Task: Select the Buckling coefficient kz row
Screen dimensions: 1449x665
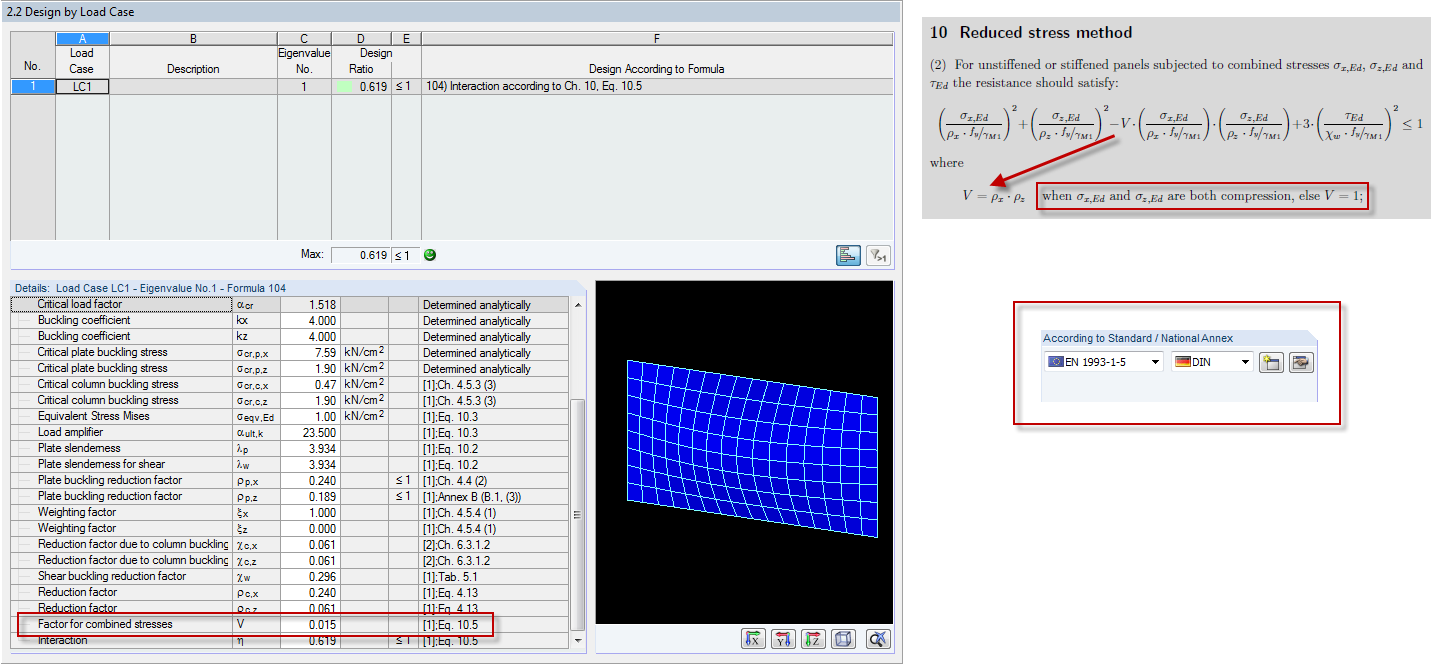Action: [290, 337]
